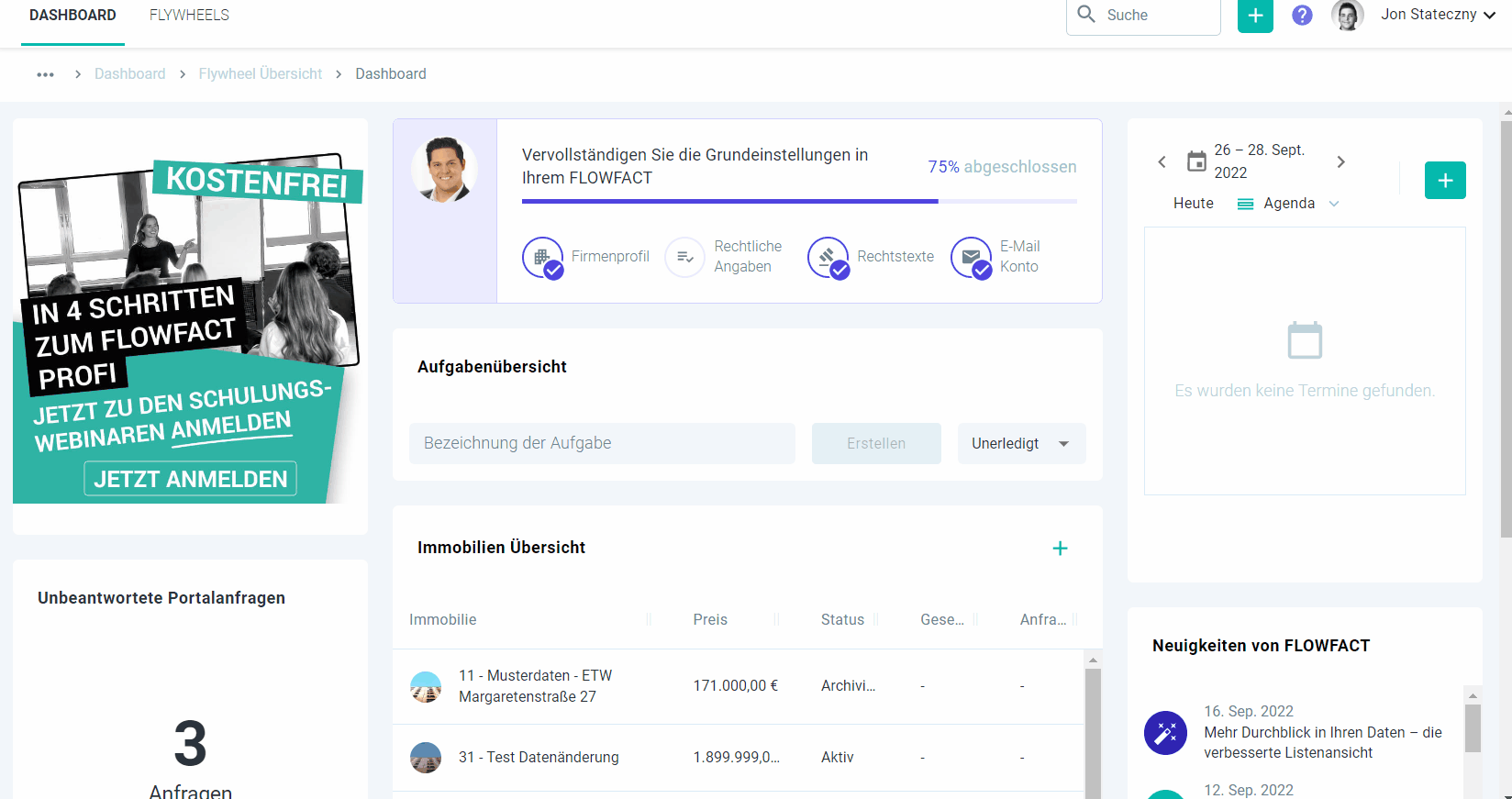Viewport: 1512px width, 799px height.
Task: Sort by the Immobilie column header
Action: pyautogui.click(x=442, y=620)
